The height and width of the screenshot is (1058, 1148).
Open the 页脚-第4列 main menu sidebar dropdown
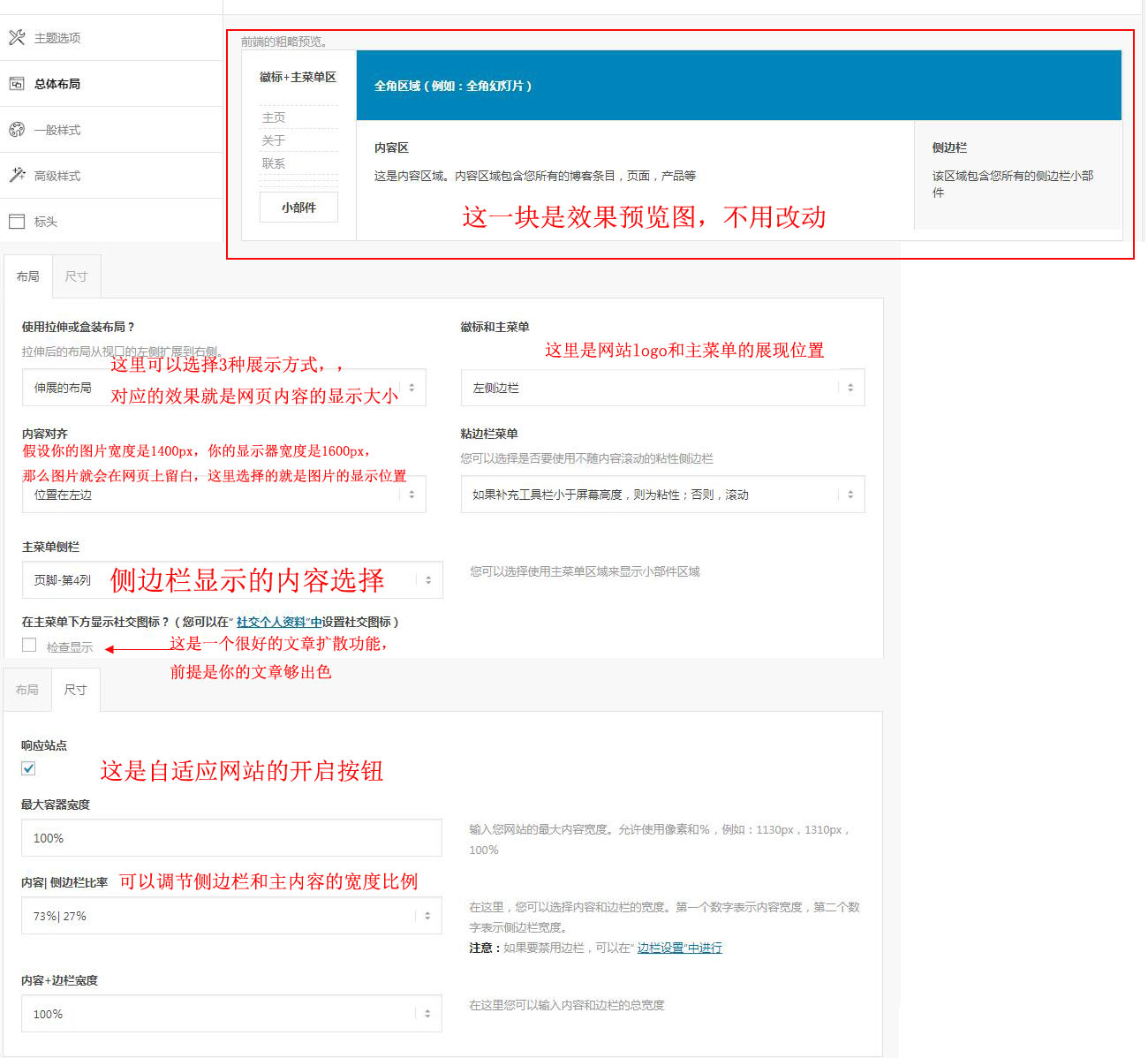[x=232, y=580]
